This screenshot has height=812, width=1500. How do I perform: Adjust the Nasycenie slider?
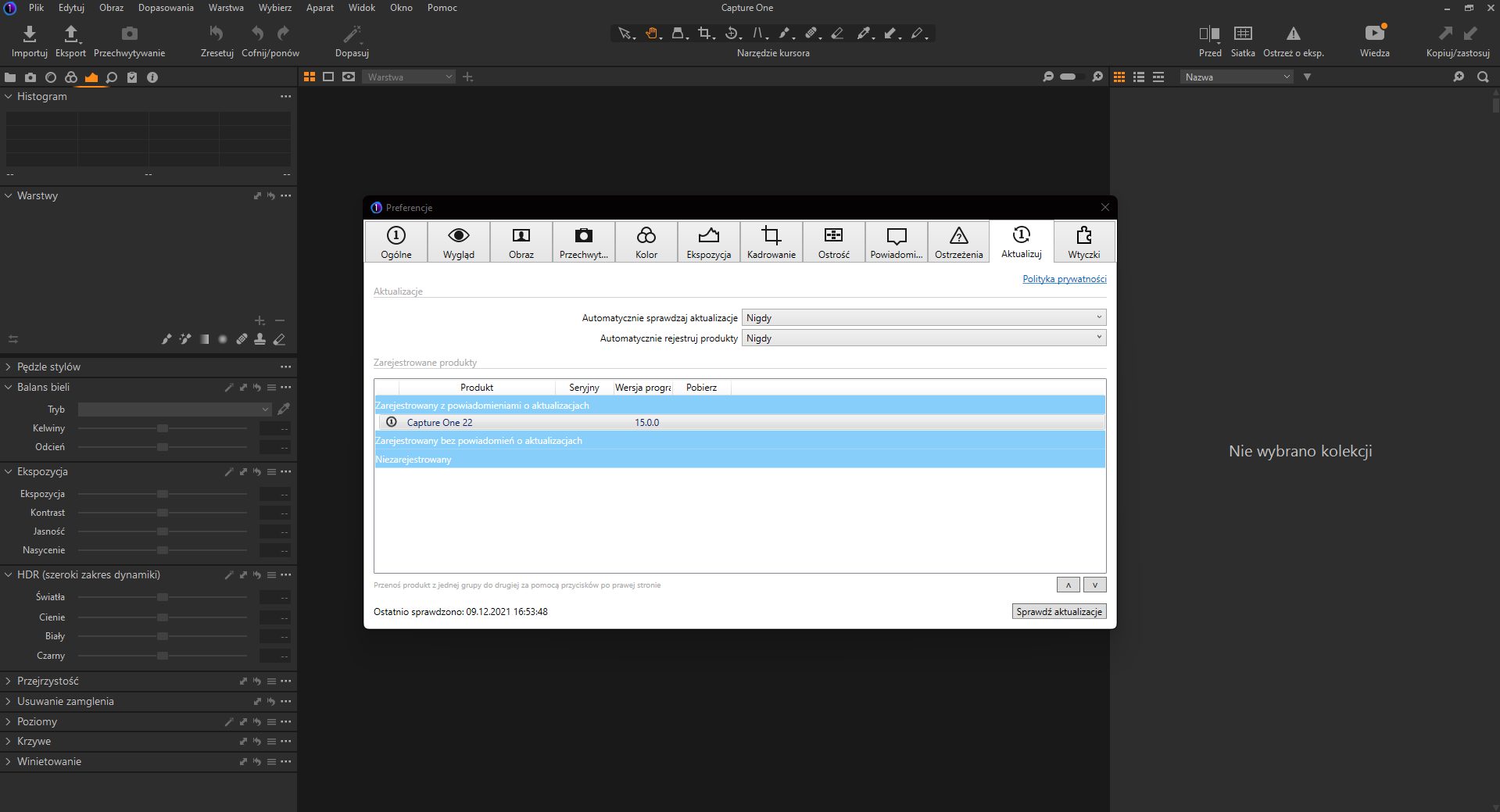163,550
